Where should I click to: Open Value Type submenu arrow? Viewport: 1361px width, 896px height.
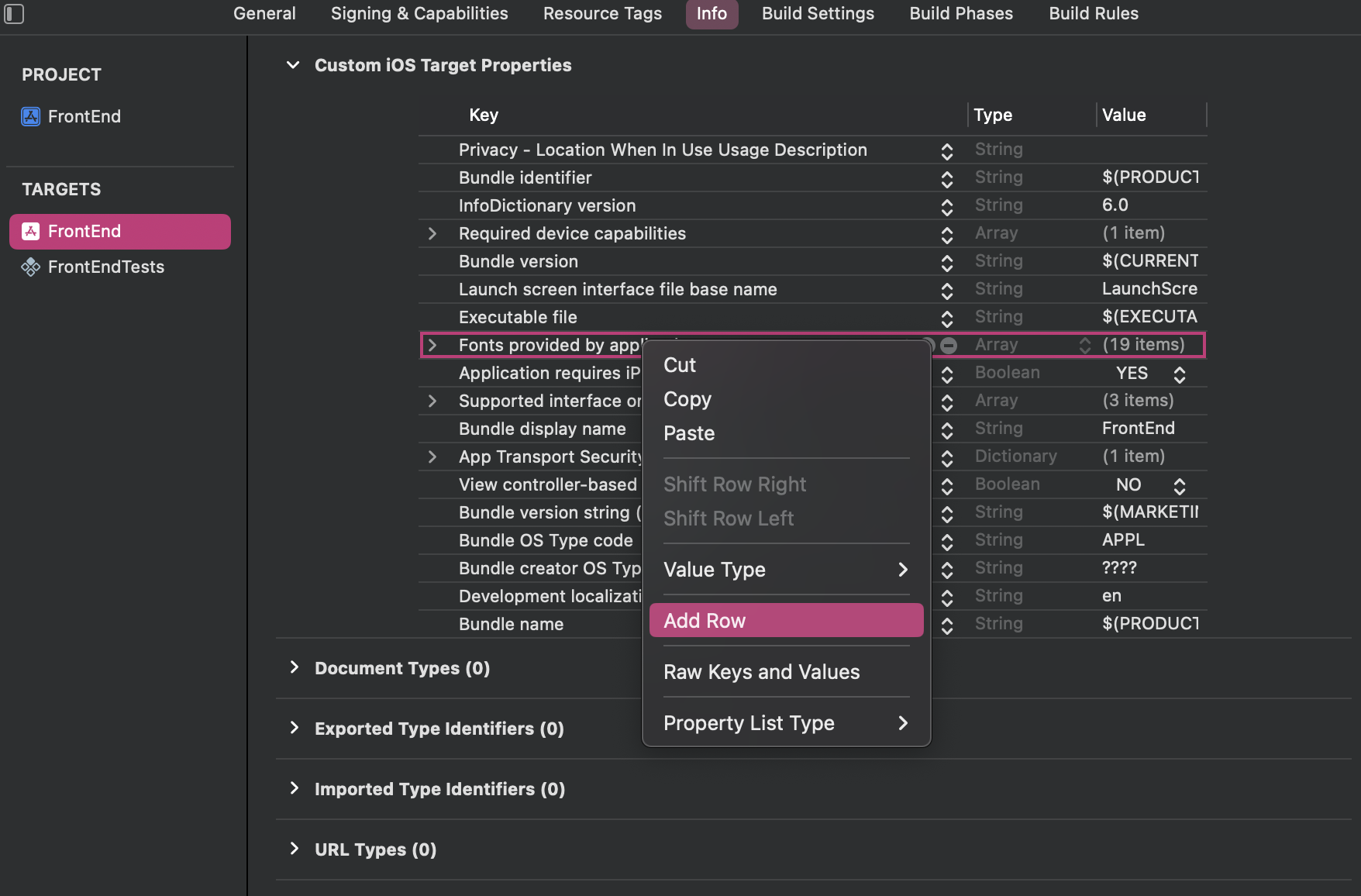click(x=903, y=570)
